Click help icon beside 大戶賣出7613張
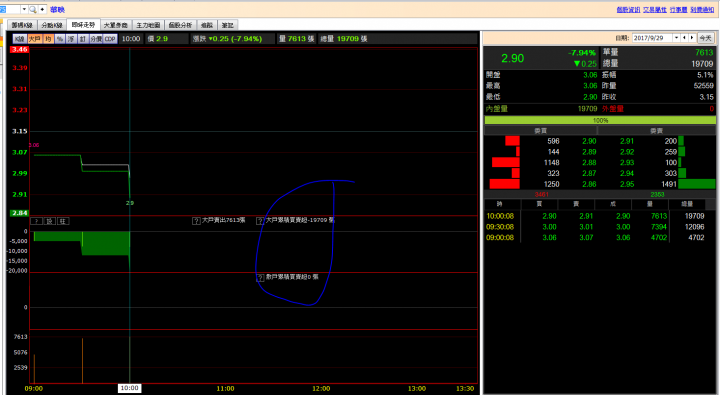The width and height of the screenshot is (720, 395). click(196, 221)
